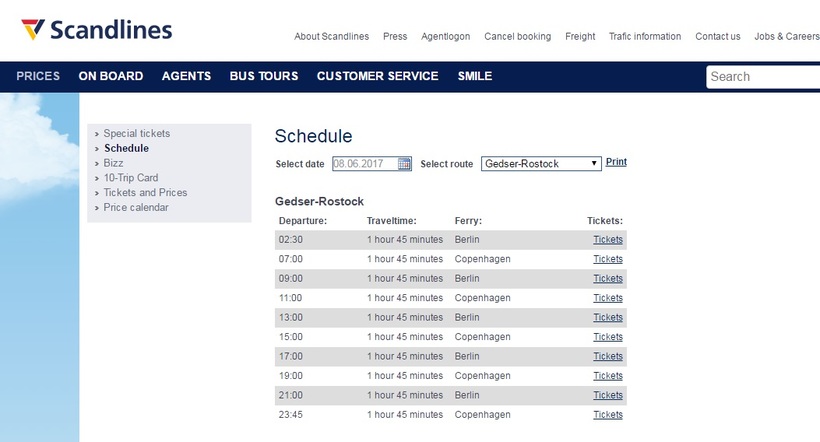Buy Tickets for the 13:00 departure
820x442 pixels.
coord(608,318)
